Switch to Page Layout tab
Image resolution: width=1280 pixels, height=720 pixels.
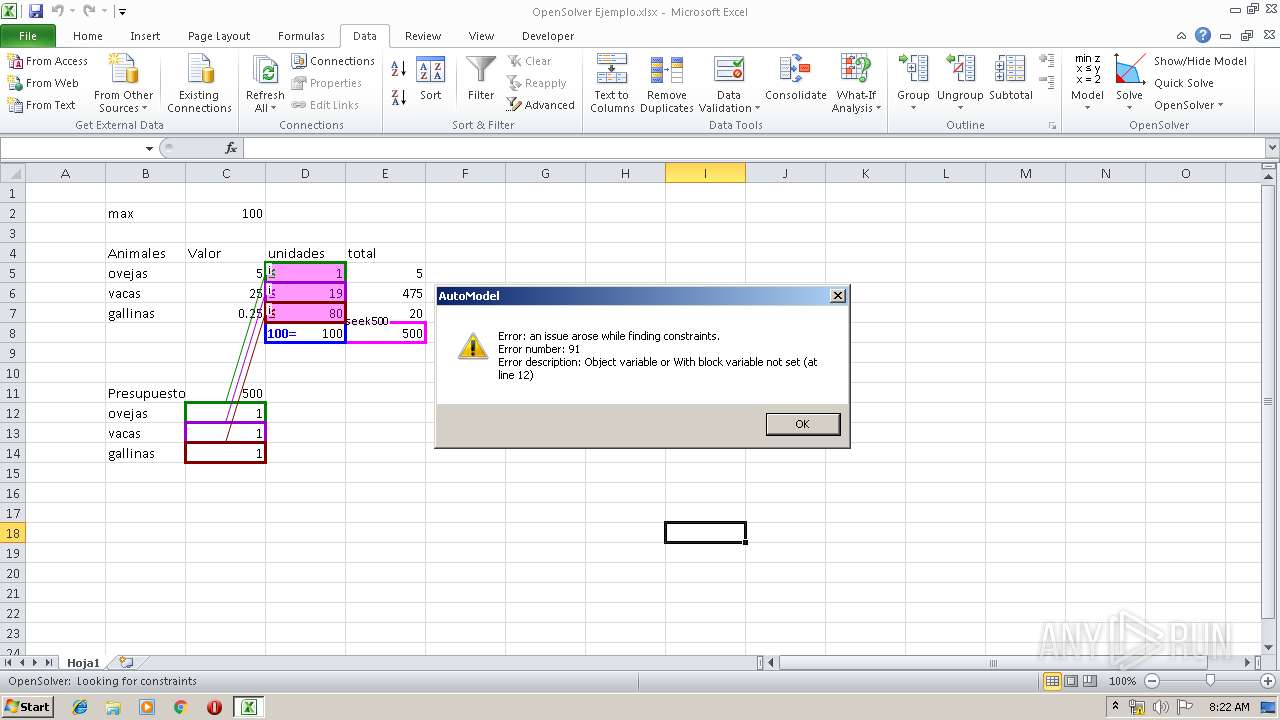pos(219,36)
